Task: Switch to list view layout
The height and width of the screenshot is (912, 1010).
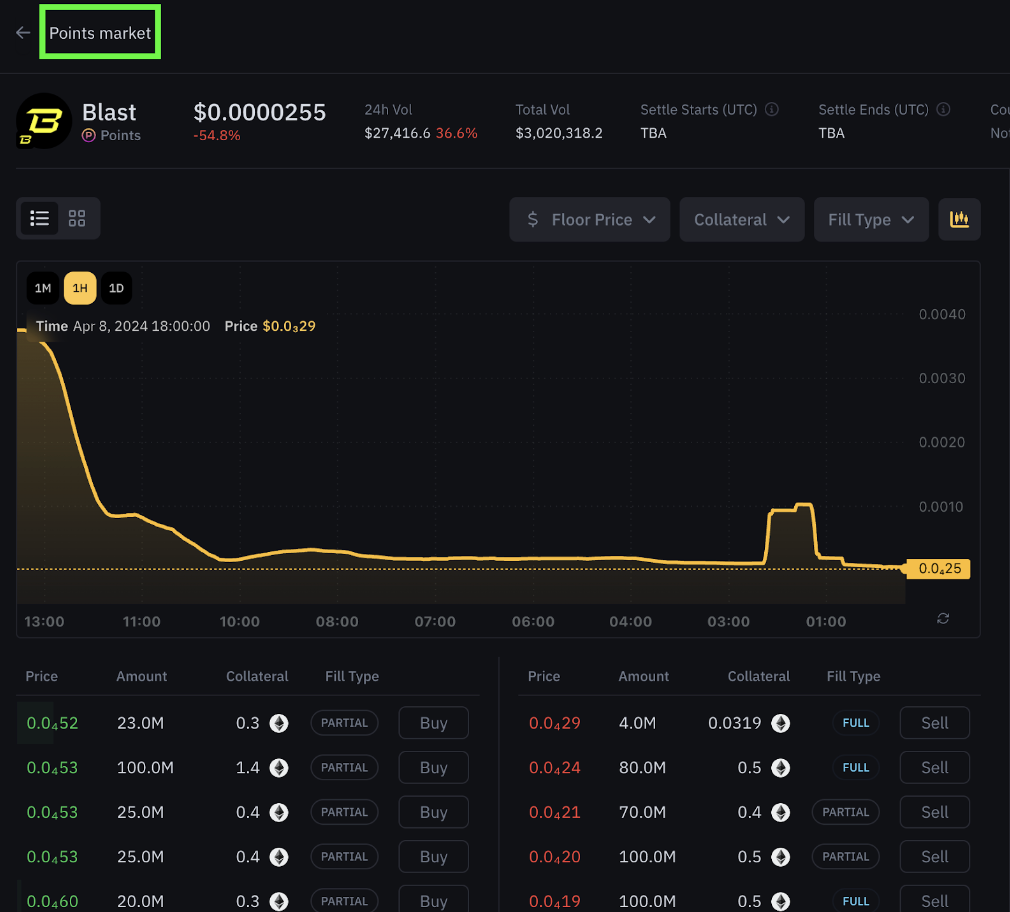Action: coord(39,218)
